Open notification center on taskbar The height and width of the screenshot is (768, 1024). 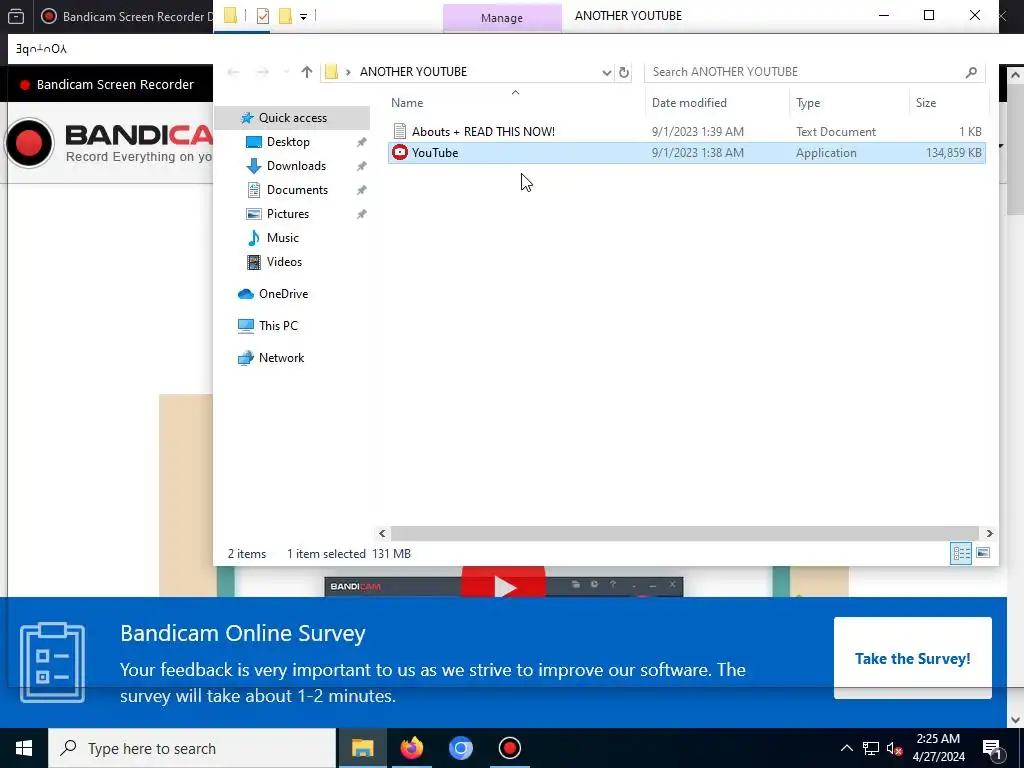[x=992, y=749]
